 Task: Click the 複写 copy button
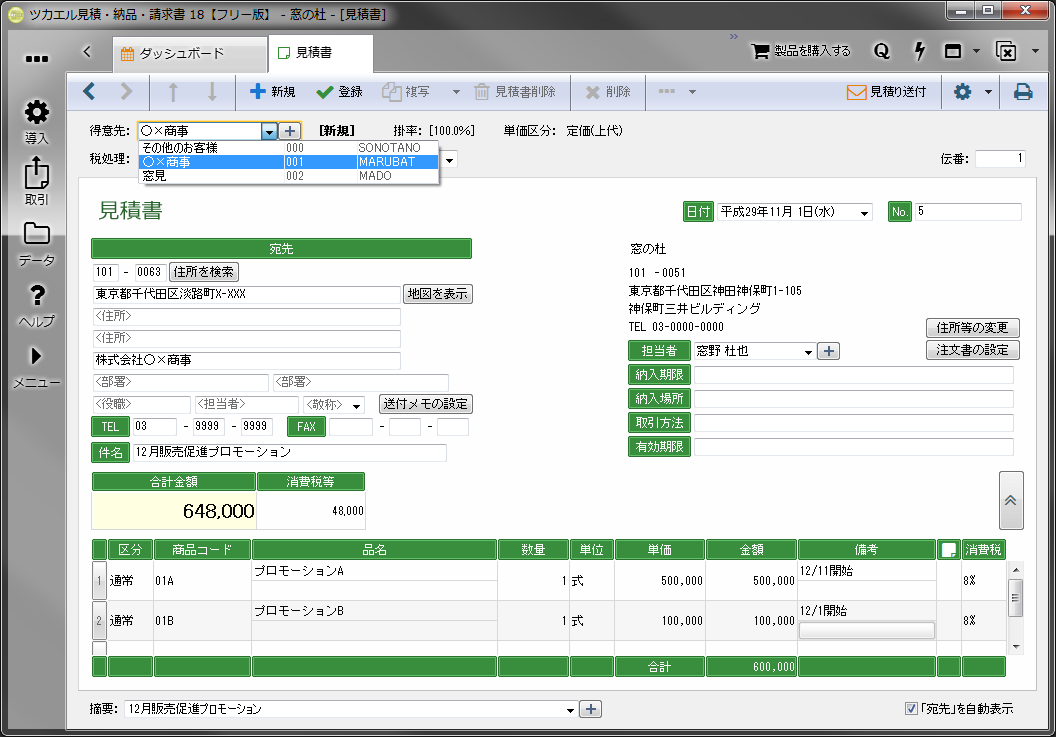(x=405, y=92)
